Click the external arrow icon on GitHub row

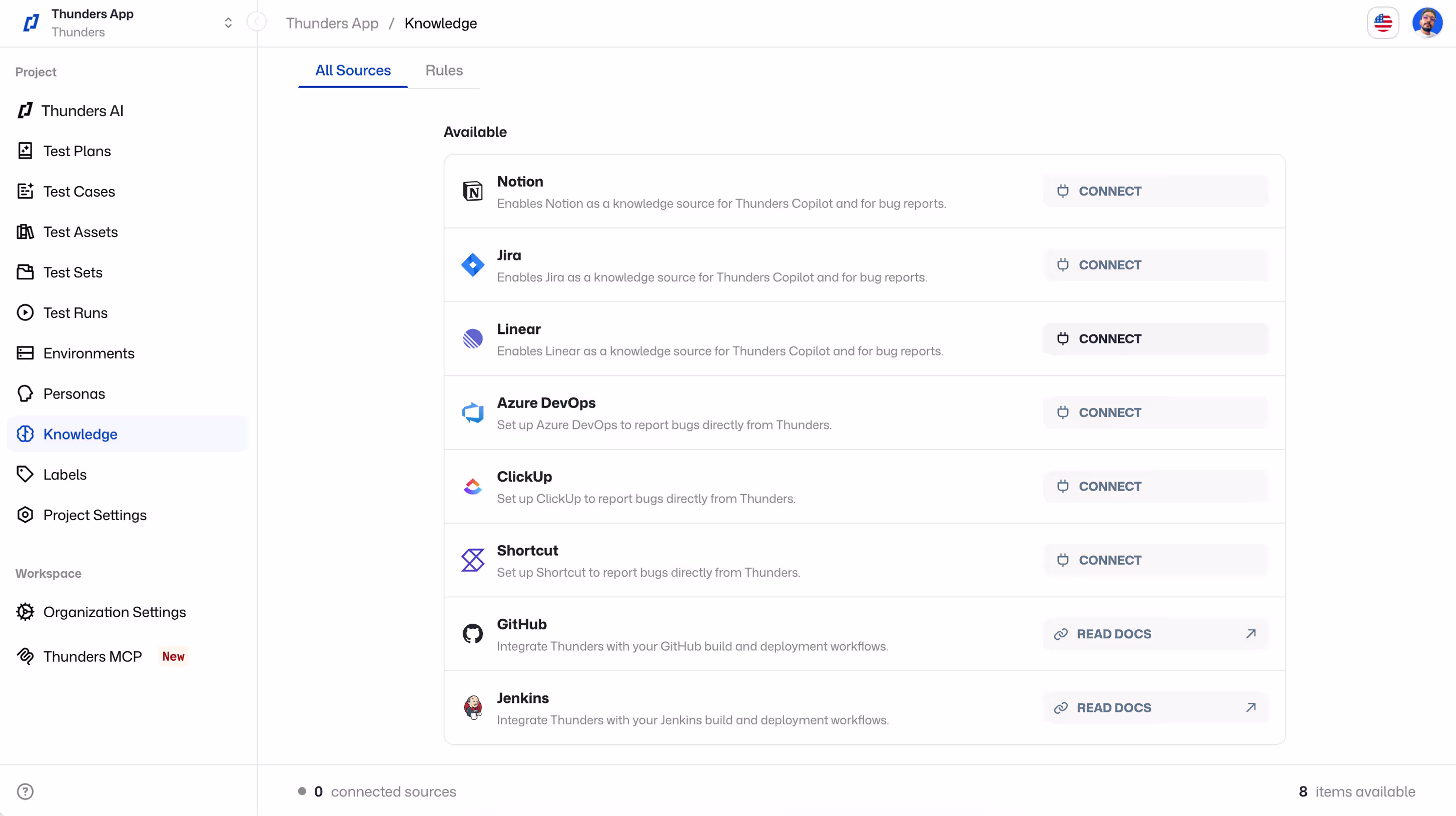1251,634
